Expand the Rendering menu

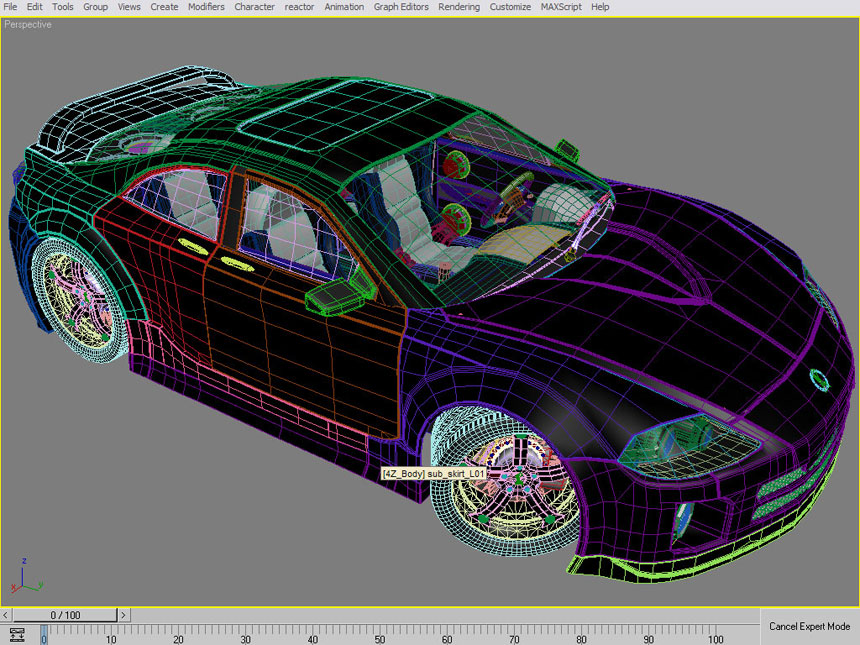[x=459, y=7]
